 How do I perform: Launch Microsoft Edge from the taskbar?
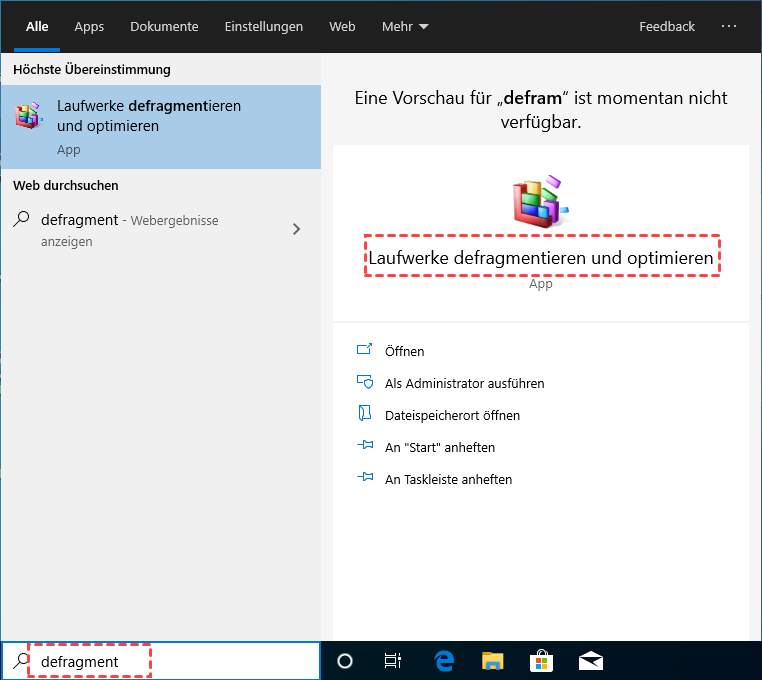pos(444,661)
